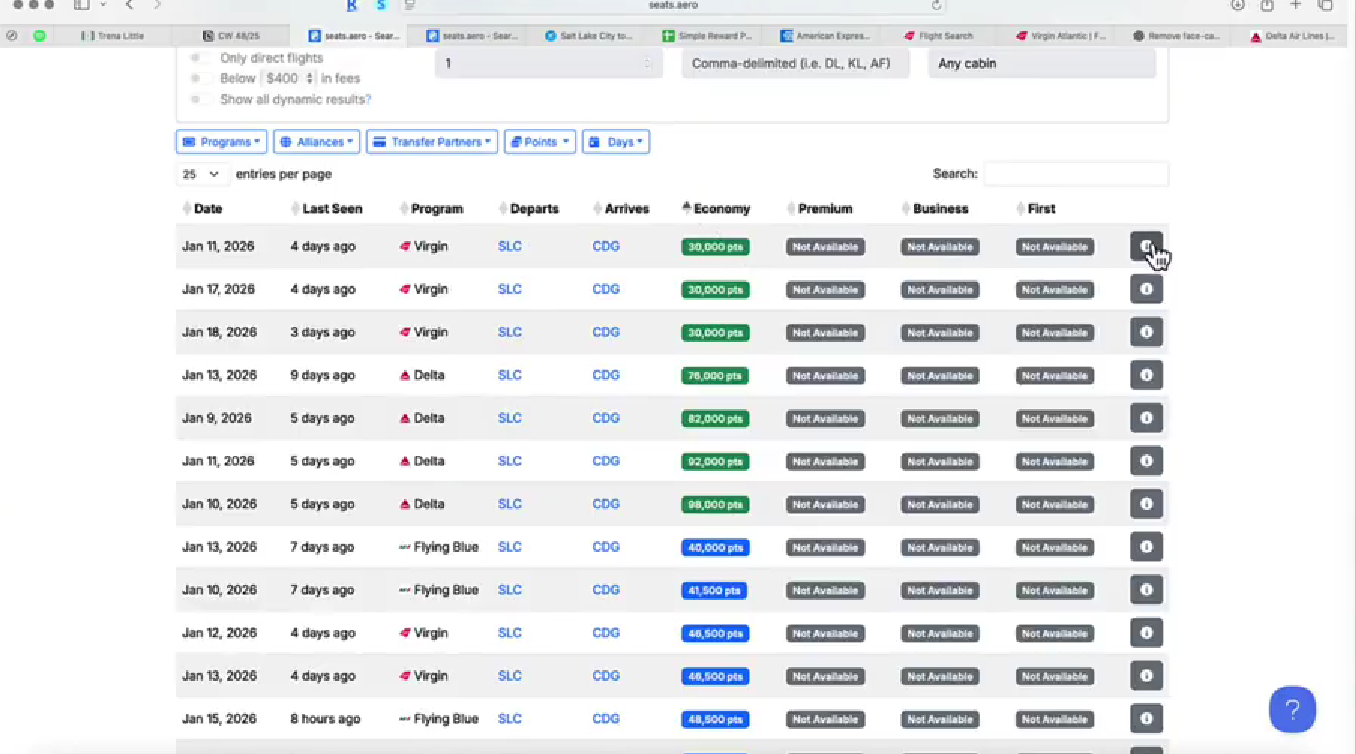Switch to the CW 48/25 tab
Viewport: 1356px width, 754px height.
pyautogui.click(x=231, y=36)
